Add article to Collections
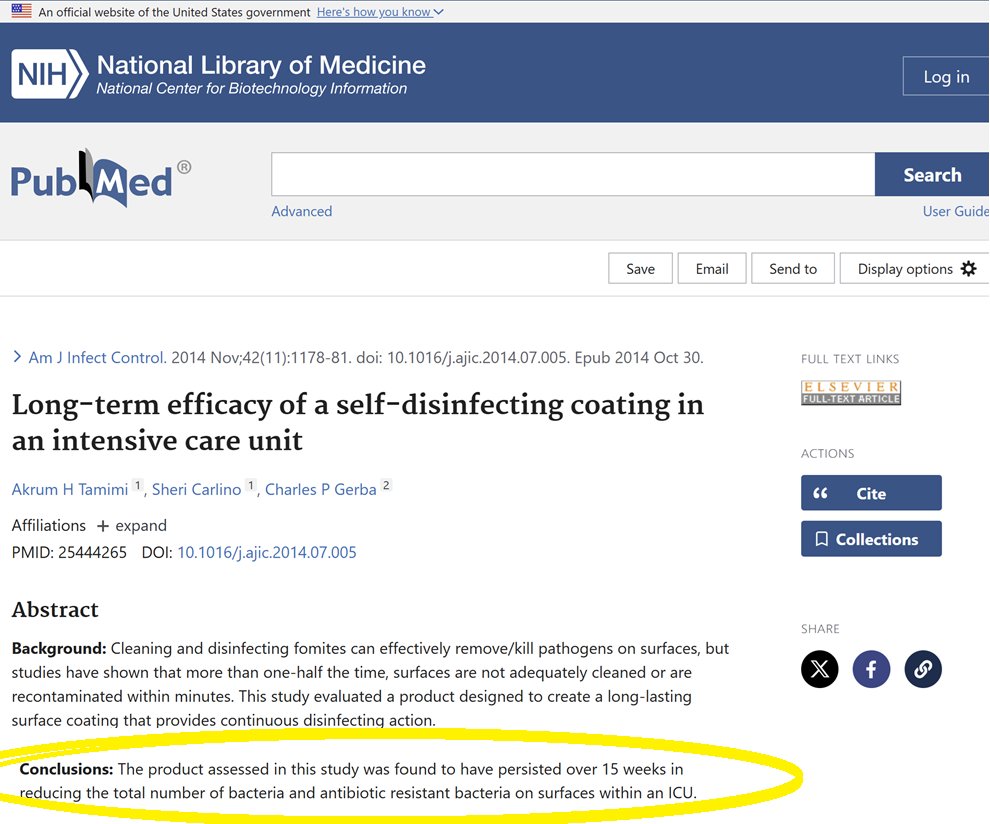Screen dimensions: 990x824 pyautogui.click(x=871, y=539)
